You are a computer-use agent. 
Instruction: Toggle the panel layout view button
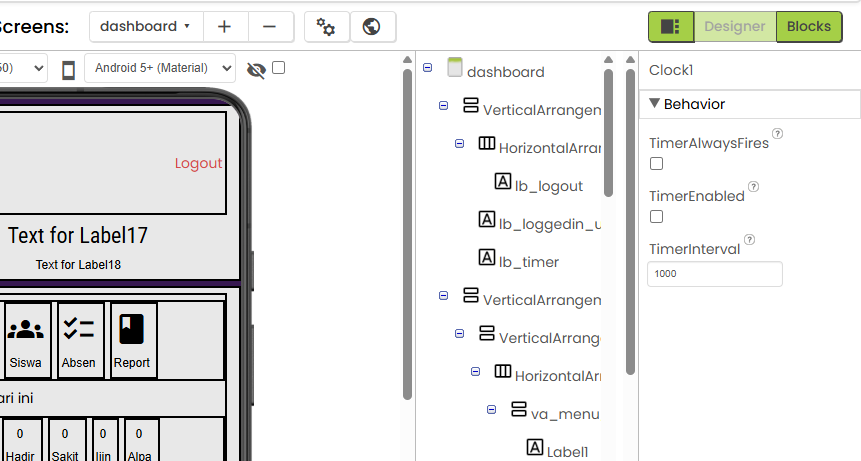click(670, 27)
